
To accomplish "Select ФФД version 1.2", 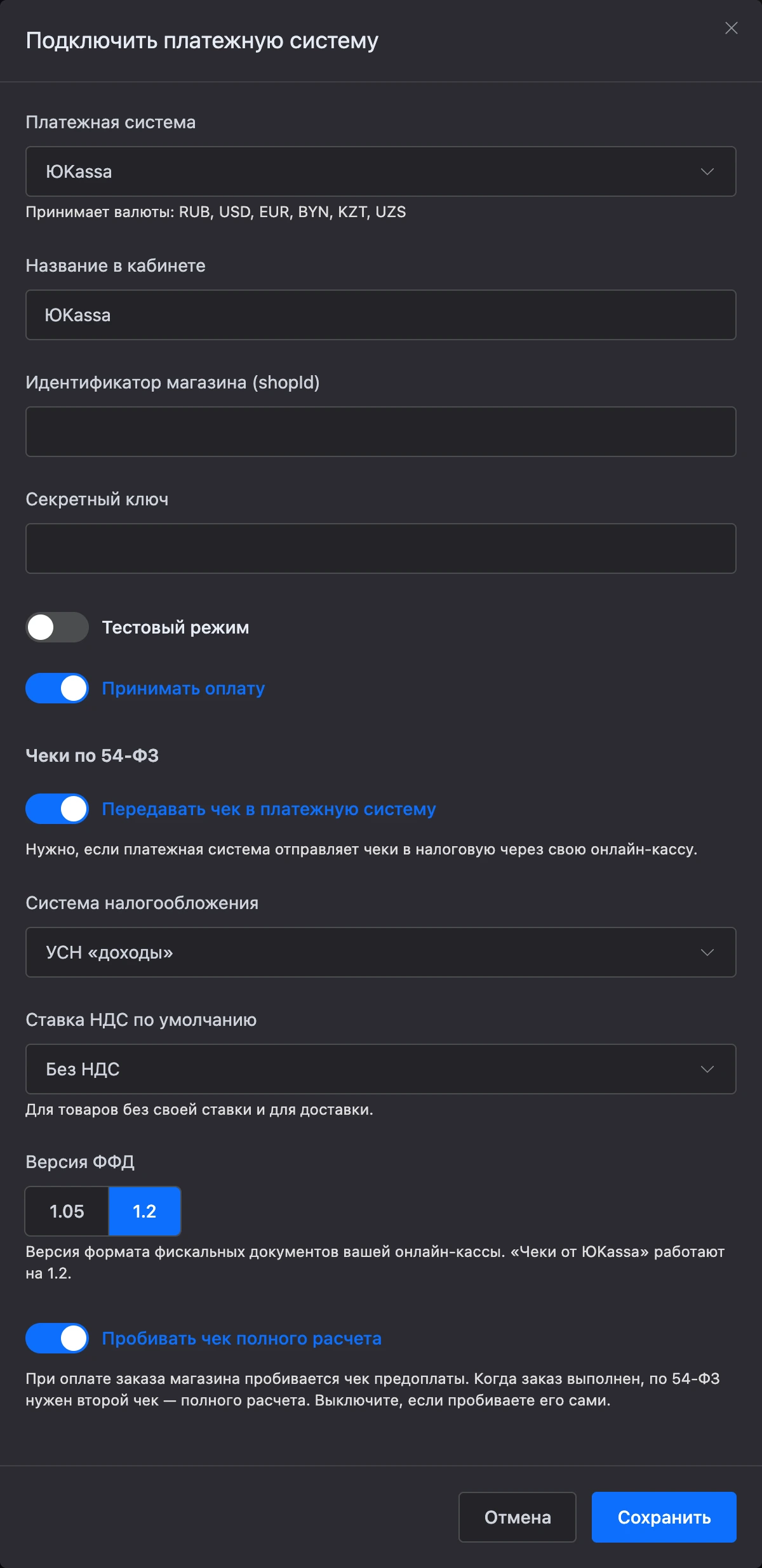I will (145, 1211).
